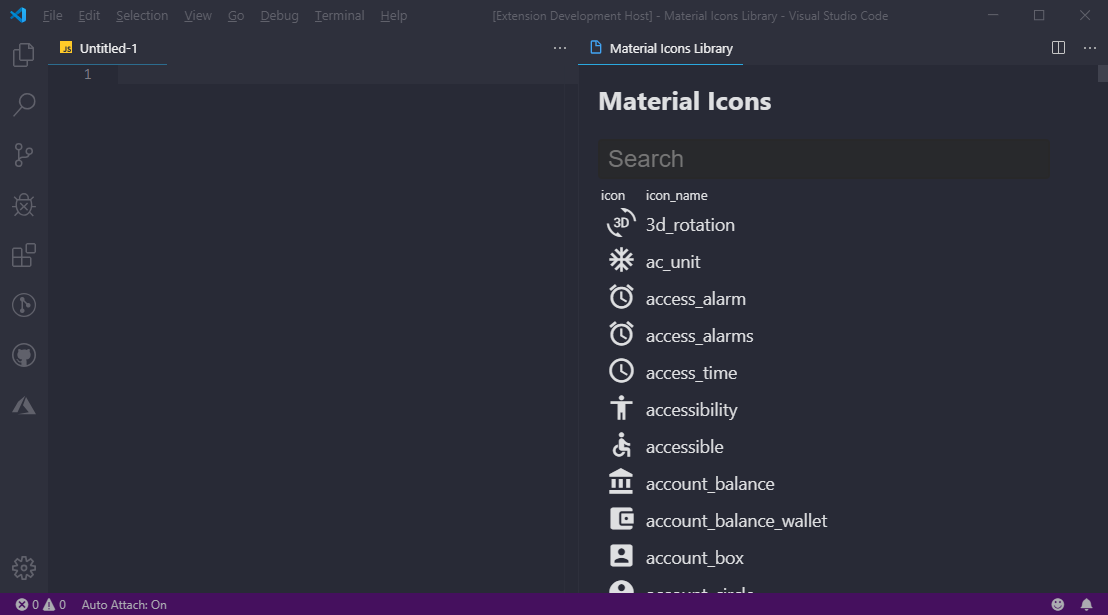The image size is (1108, 615).
Task: Split the editor to the right
Action: coord(1058,48)
